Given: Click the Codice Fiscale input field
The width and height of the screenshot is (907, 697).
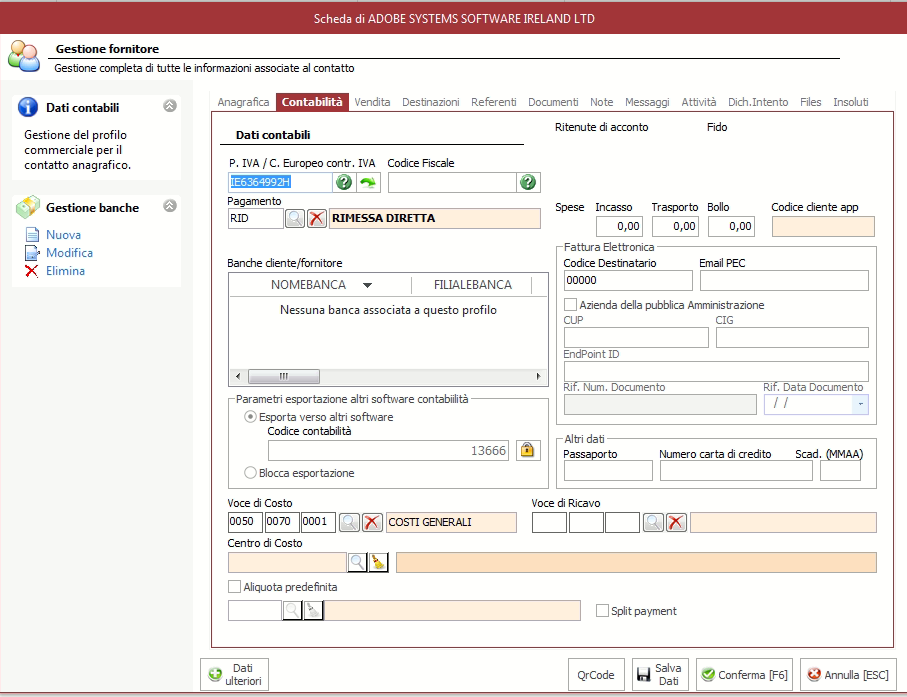Looking at the screenshot, I should click(x=452, y=183).
